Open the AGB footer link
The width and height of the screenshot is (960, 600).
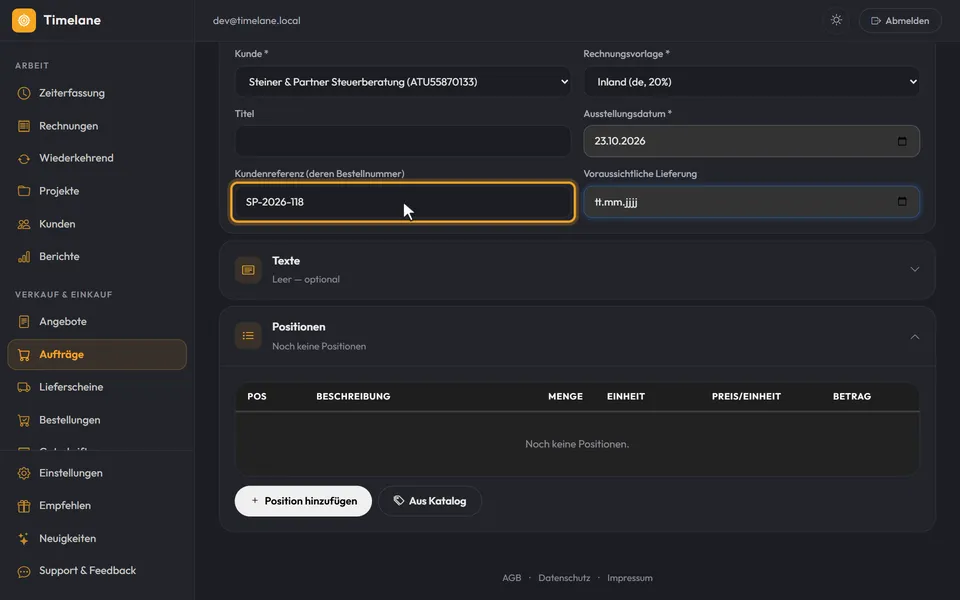click(x=512, y=578)
